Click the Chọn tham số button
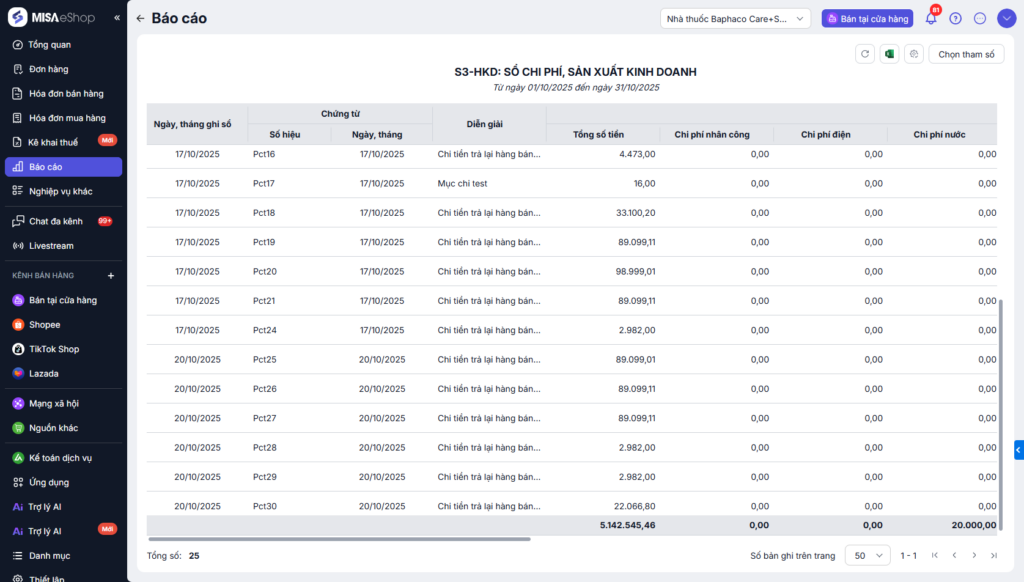The height and width of the screenshot is (582, 1024). (966, 54)
